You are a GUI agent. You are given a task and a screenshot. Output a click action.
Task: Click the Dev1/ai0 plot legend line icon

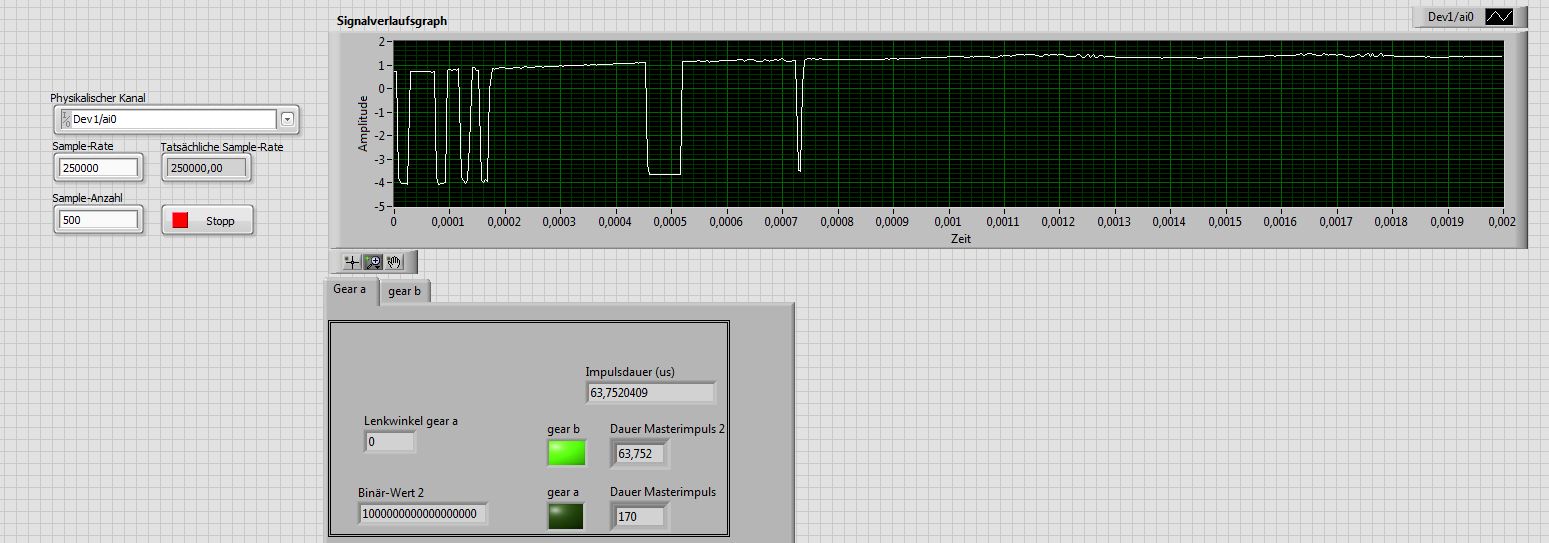point(1499,17)
